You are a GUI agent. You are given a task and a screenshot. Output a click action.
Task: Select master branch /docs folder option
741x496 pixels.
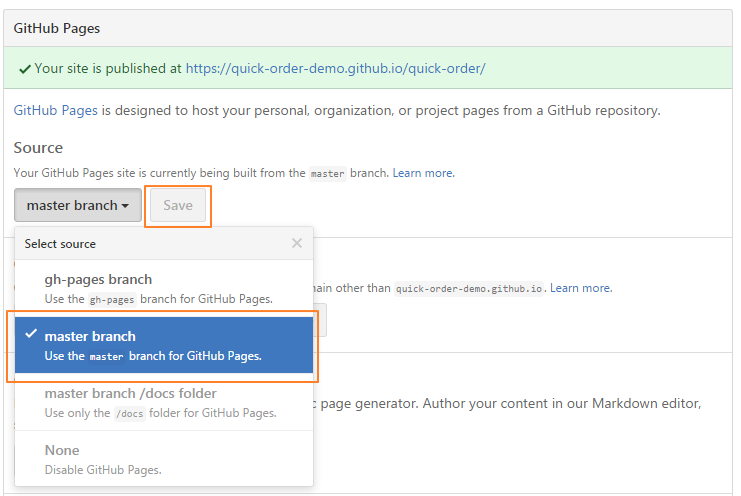164,402
